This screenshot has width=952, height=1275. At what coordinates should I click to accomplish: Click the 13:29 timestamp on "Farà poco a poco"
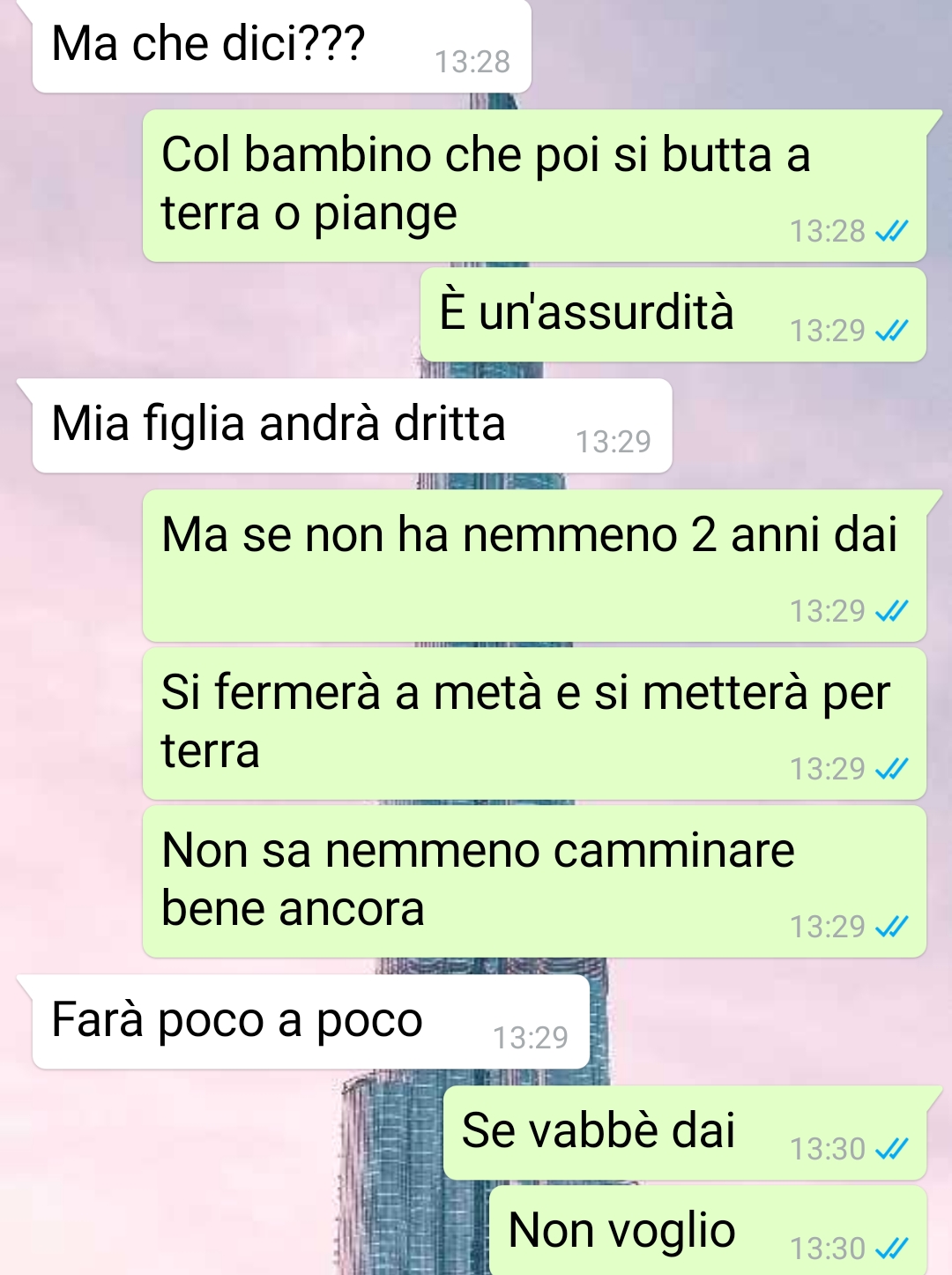(531, 1038)
